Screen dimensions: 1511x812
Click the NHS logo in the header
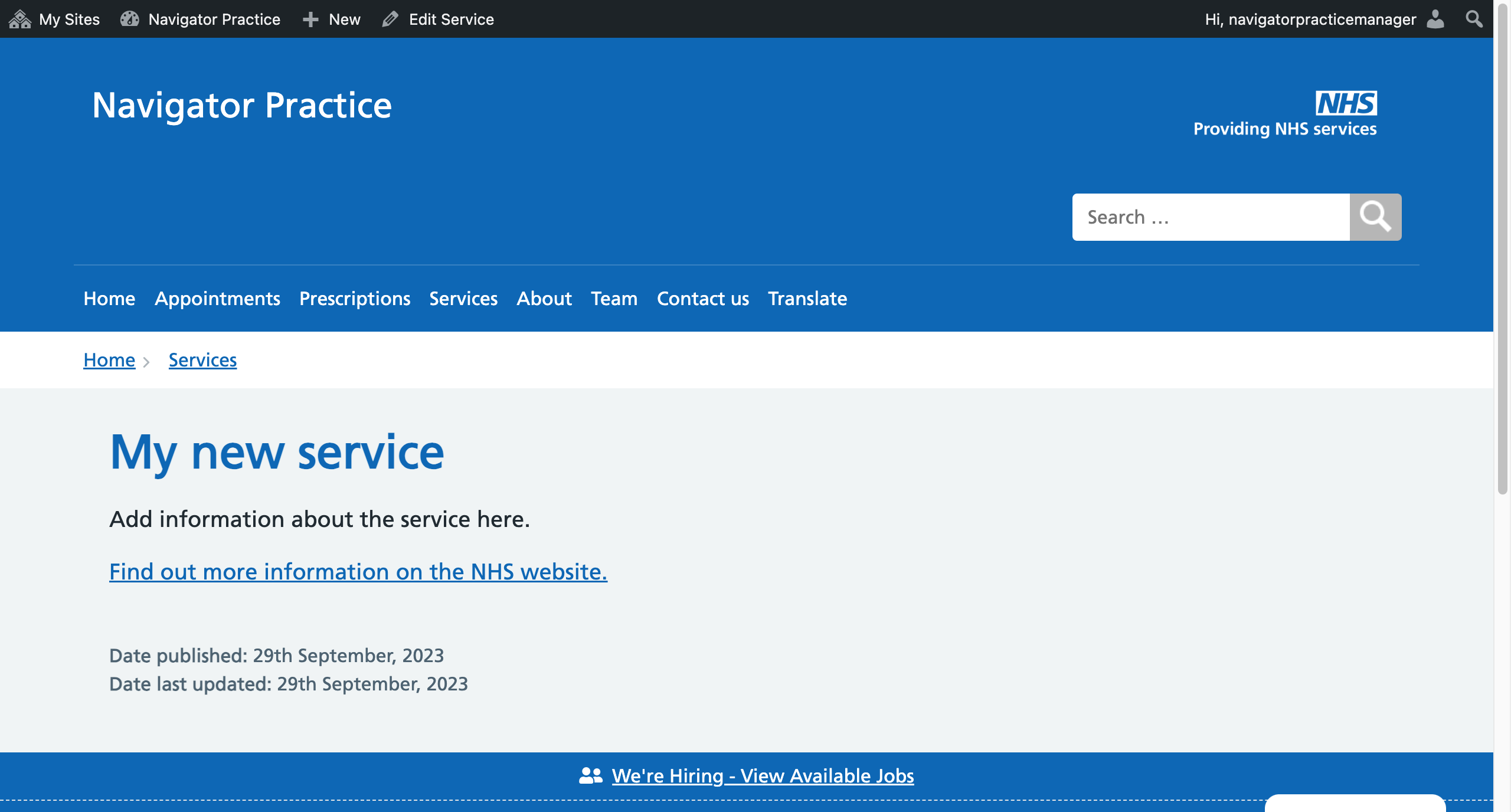pos(1346,103)
